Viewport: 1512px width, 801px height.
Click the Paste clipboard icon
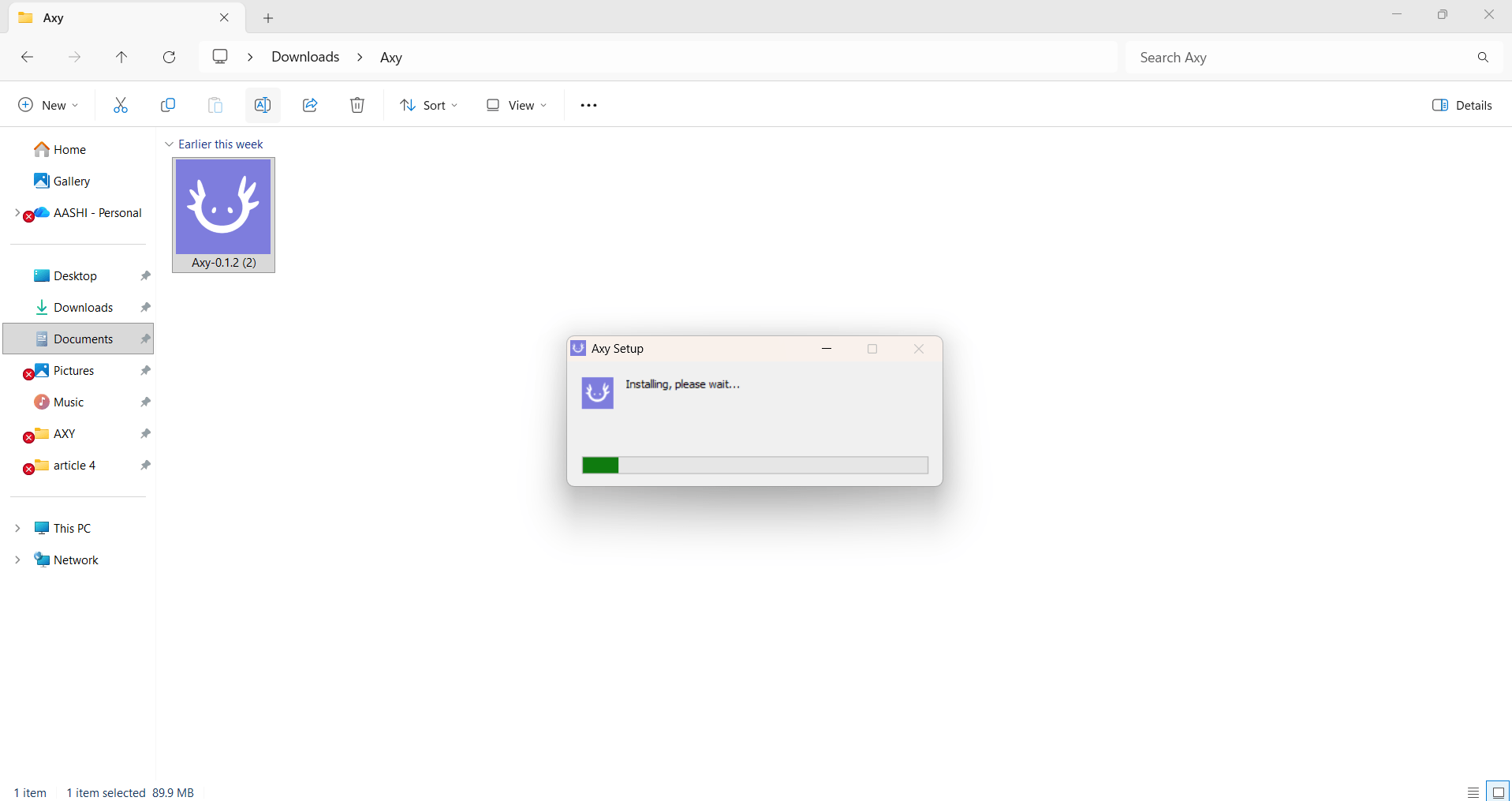click(x=215, y=105)
